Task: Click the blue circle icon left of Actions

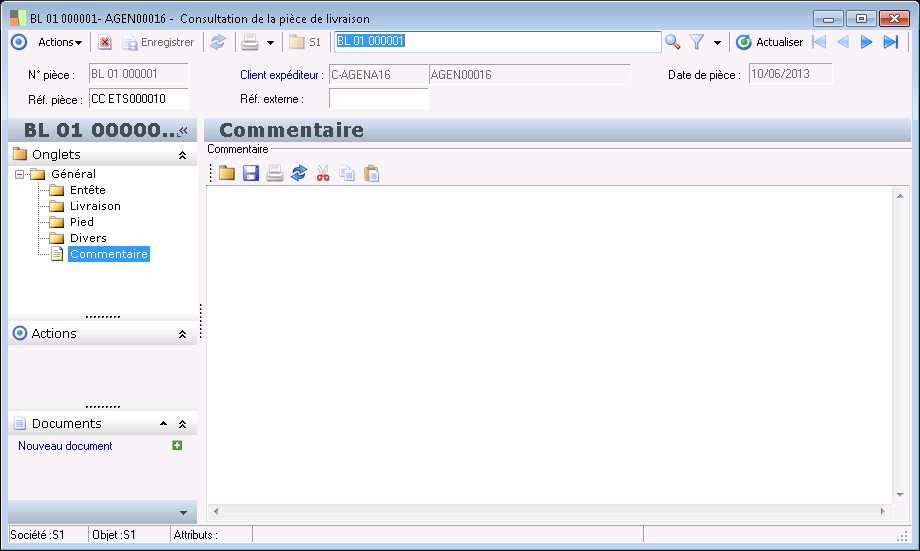Action: 19,42
